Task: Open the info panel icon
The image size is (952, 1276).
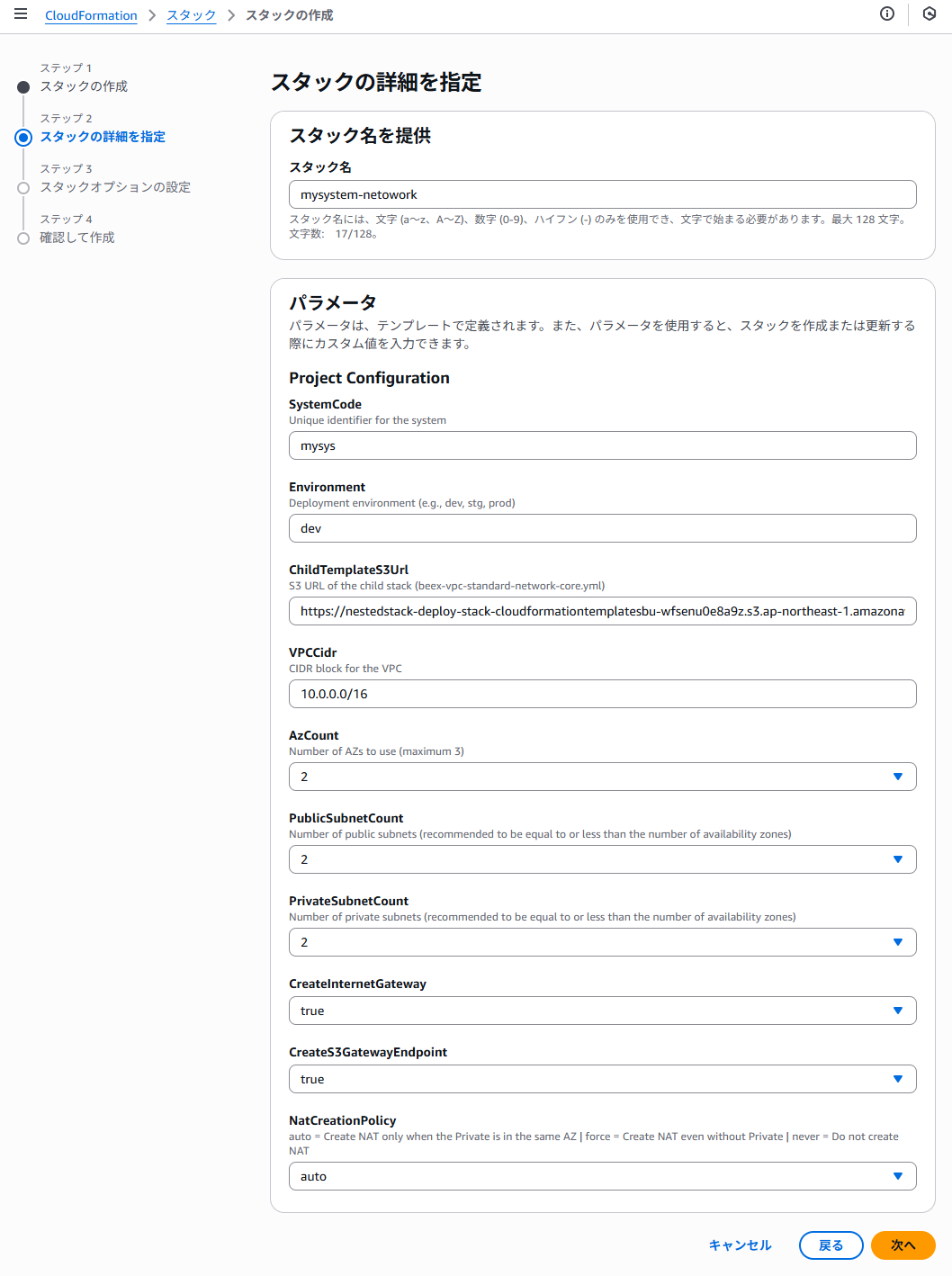Action: 887,13
